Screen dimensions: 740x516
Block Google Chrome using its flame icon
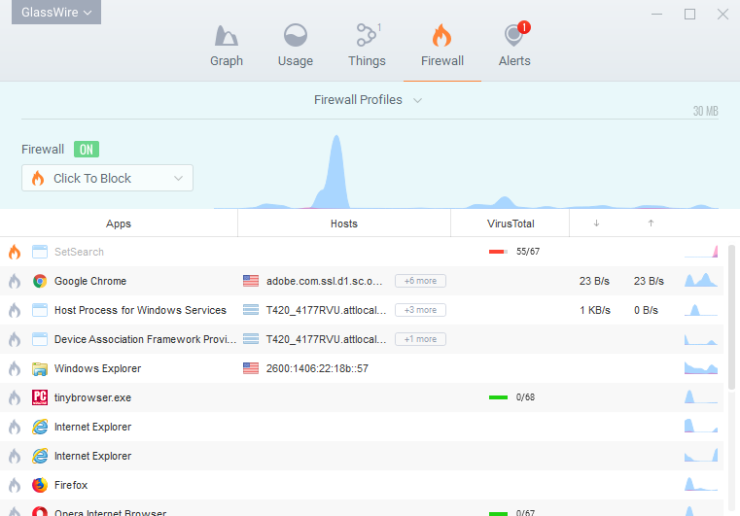coord(15,281)
